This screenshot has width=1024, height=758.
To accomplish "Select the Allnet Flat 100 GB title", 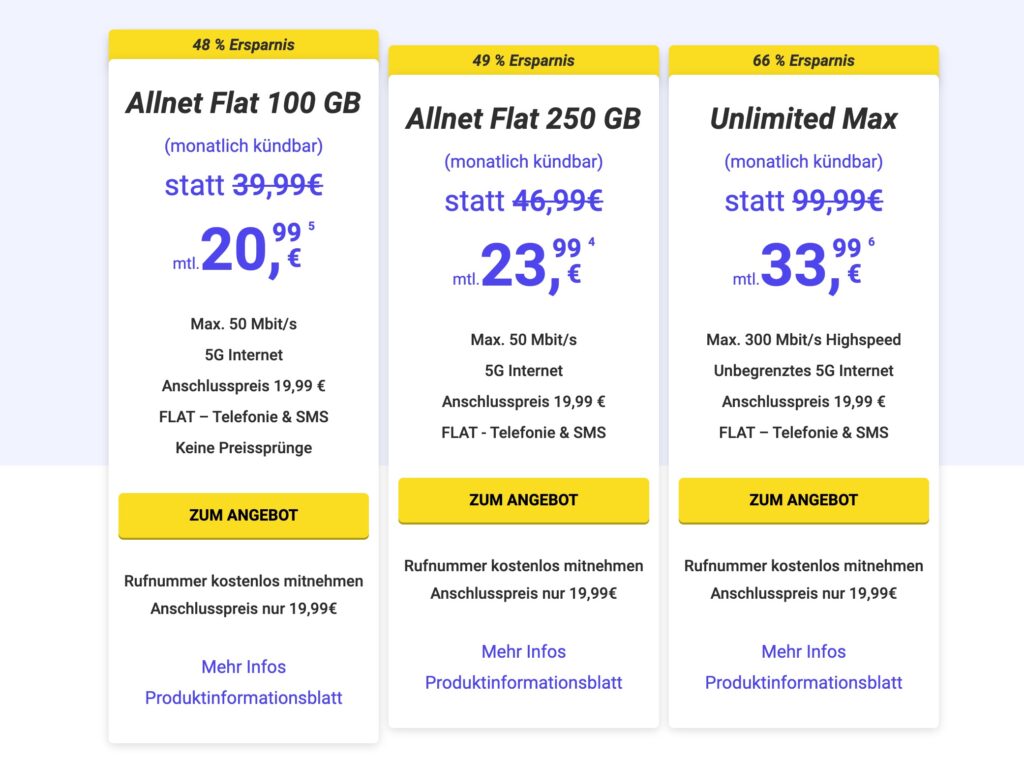I will point(243,103).
